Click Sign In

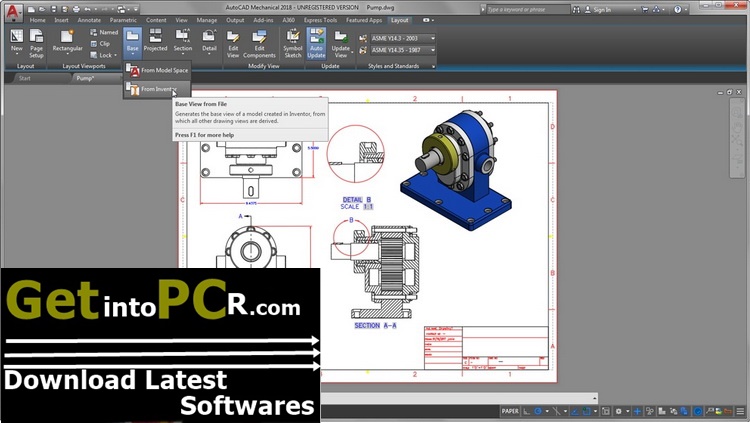(x=602, y=10)
